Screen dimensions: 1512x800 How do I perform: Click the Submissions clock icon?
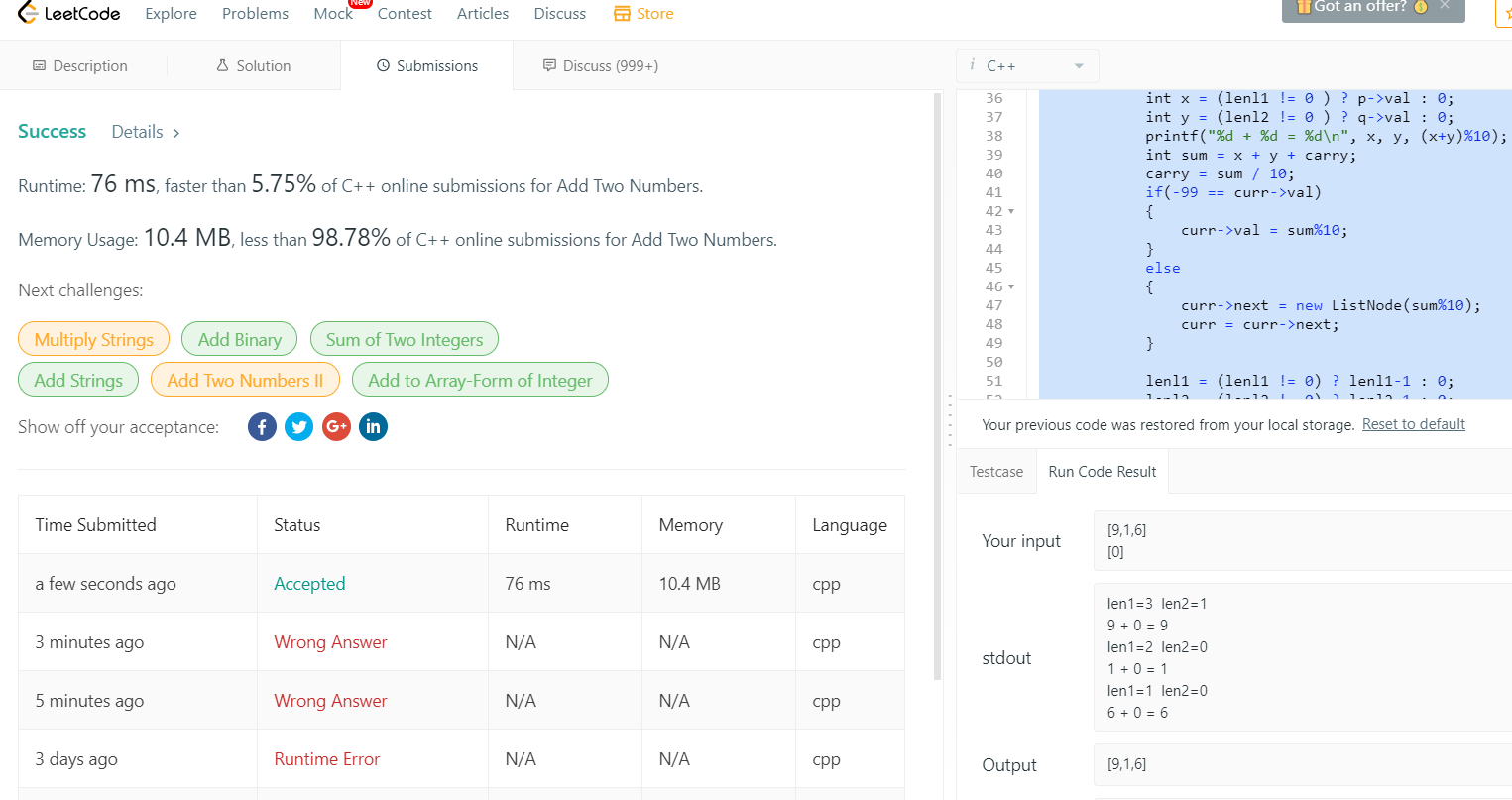tap(383, 66)
